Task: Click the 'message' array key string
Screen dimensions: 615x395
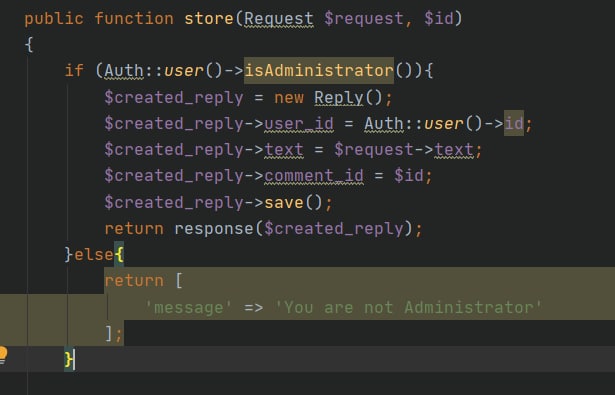Action: click(x=188, y=307)
